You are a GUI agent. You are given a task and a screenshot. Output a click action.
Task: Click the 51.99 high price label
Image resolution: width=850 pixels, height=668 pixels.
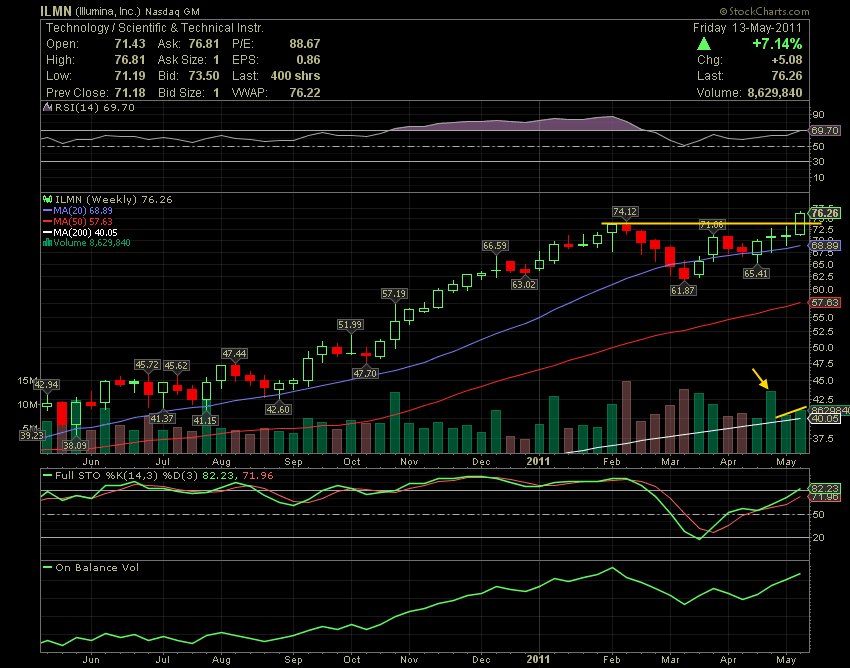[x=350, y=324]
